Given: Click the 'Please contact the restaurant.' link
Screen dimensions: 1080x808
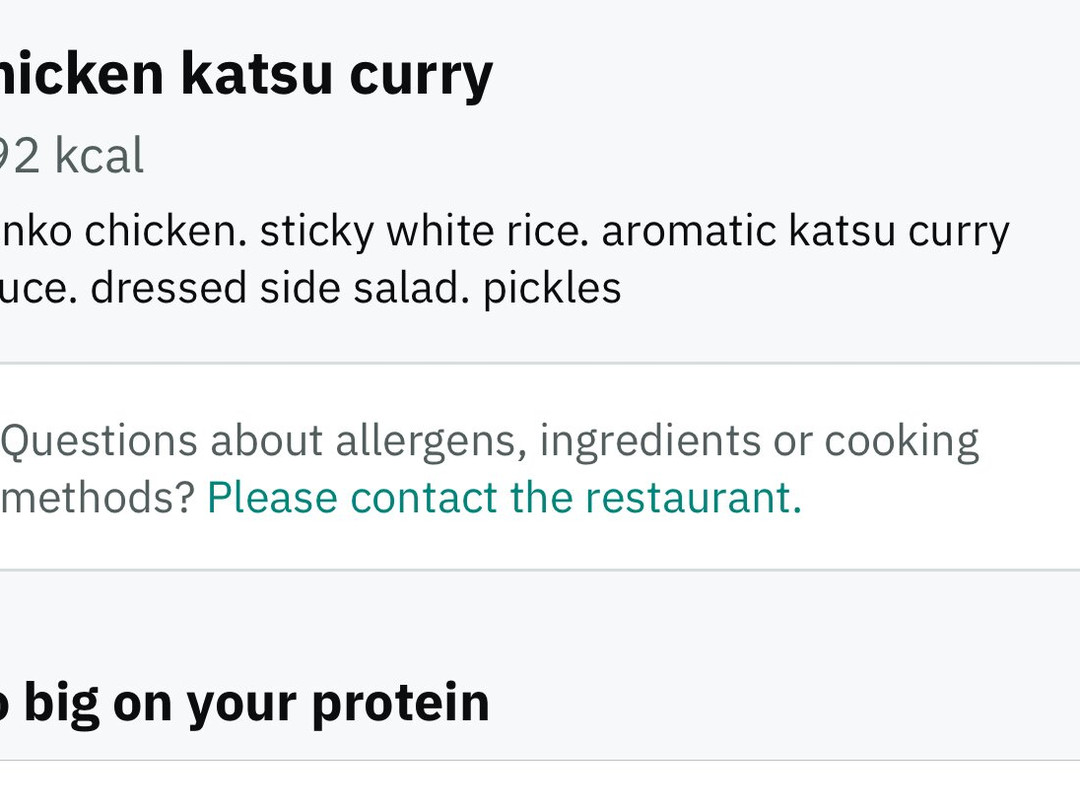Looking at the screenshot, I should [x=504, y=498].
